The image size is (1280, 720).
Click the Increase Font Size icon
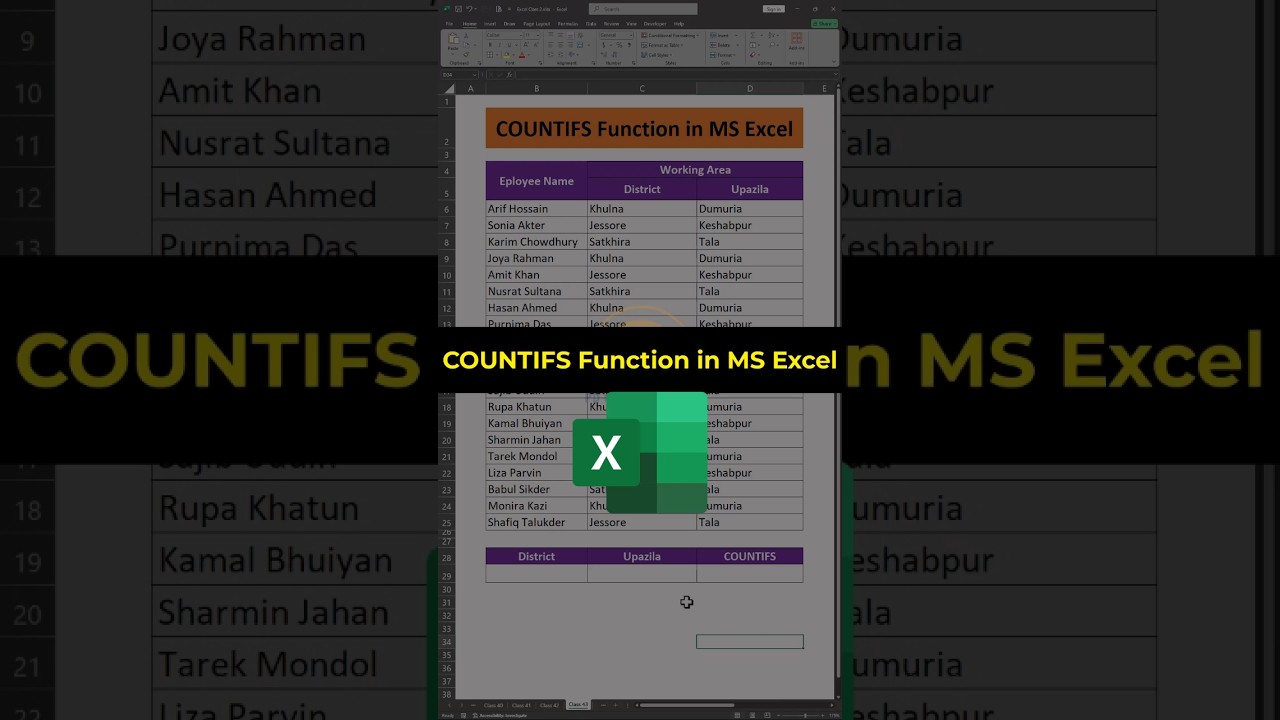point(526,45)
